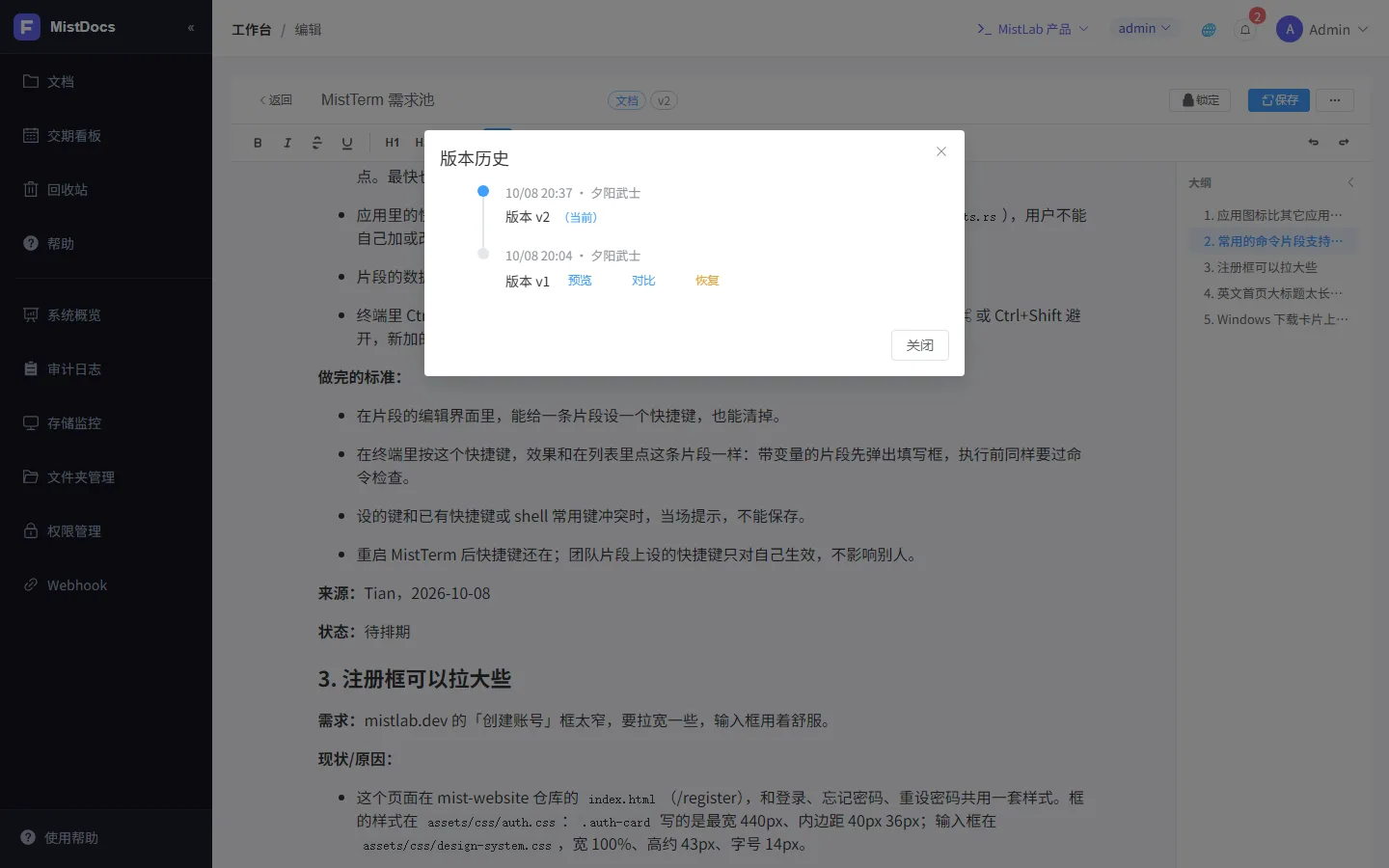Expand the MistLab 产品 workspace dropdown
1389x868 pixels.
coord(1033,29)
